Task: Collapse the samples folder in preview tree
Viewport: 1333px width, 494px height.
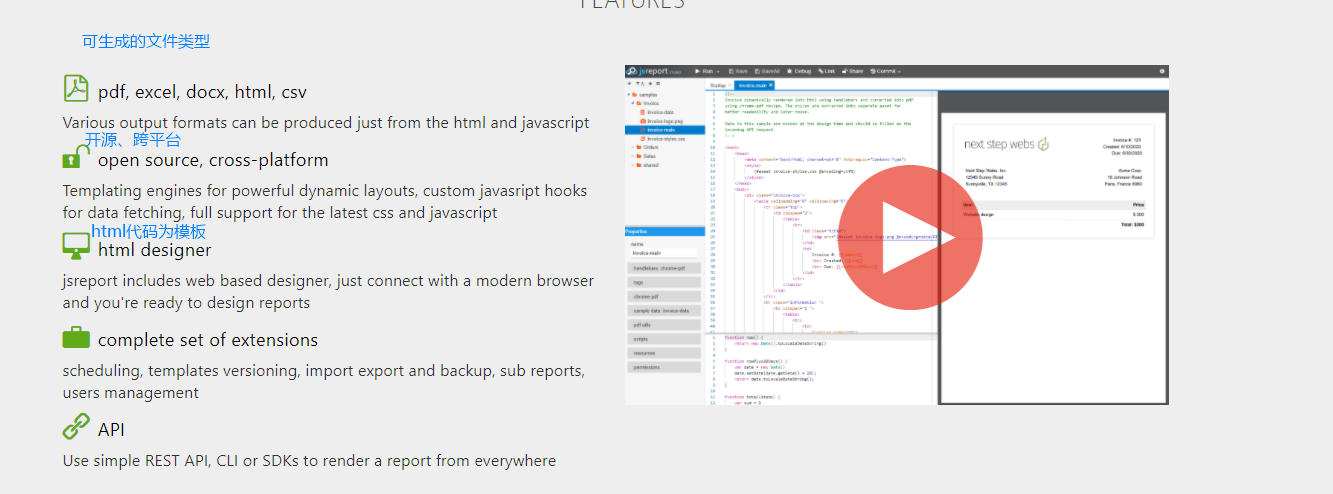Action: (x=629, y=95)
